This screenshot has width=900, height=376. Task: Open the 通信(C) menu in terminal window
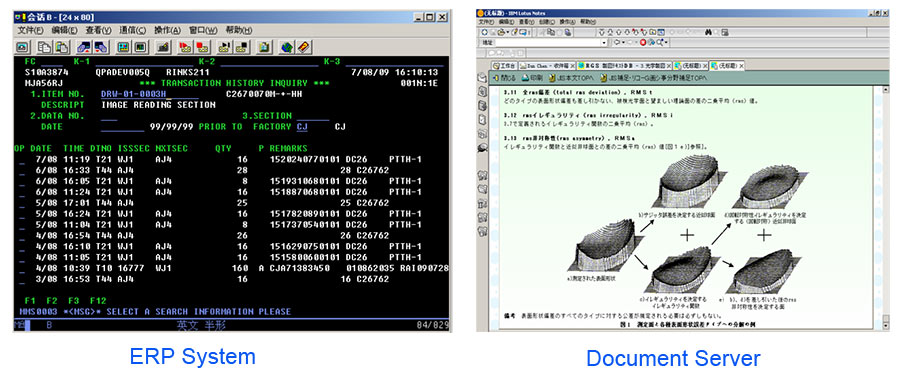[x=133, y=30]
